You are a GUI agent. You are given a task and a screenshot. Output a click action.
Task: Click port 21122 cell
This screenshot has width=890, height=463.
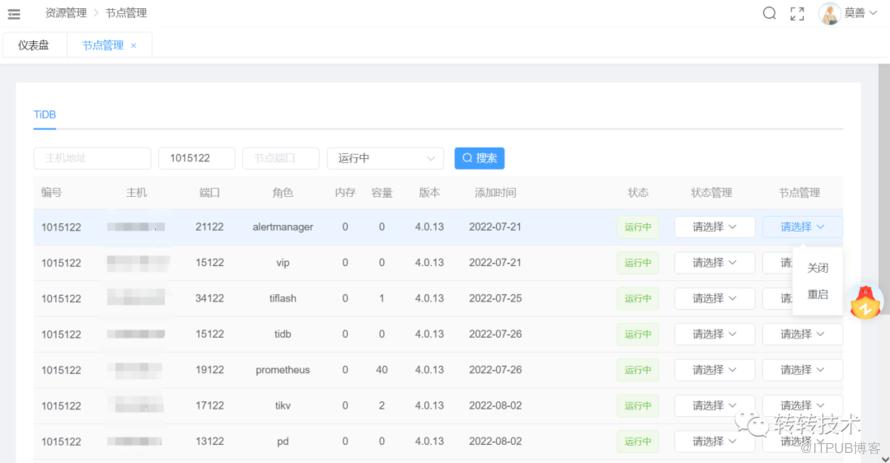[209, 227]
